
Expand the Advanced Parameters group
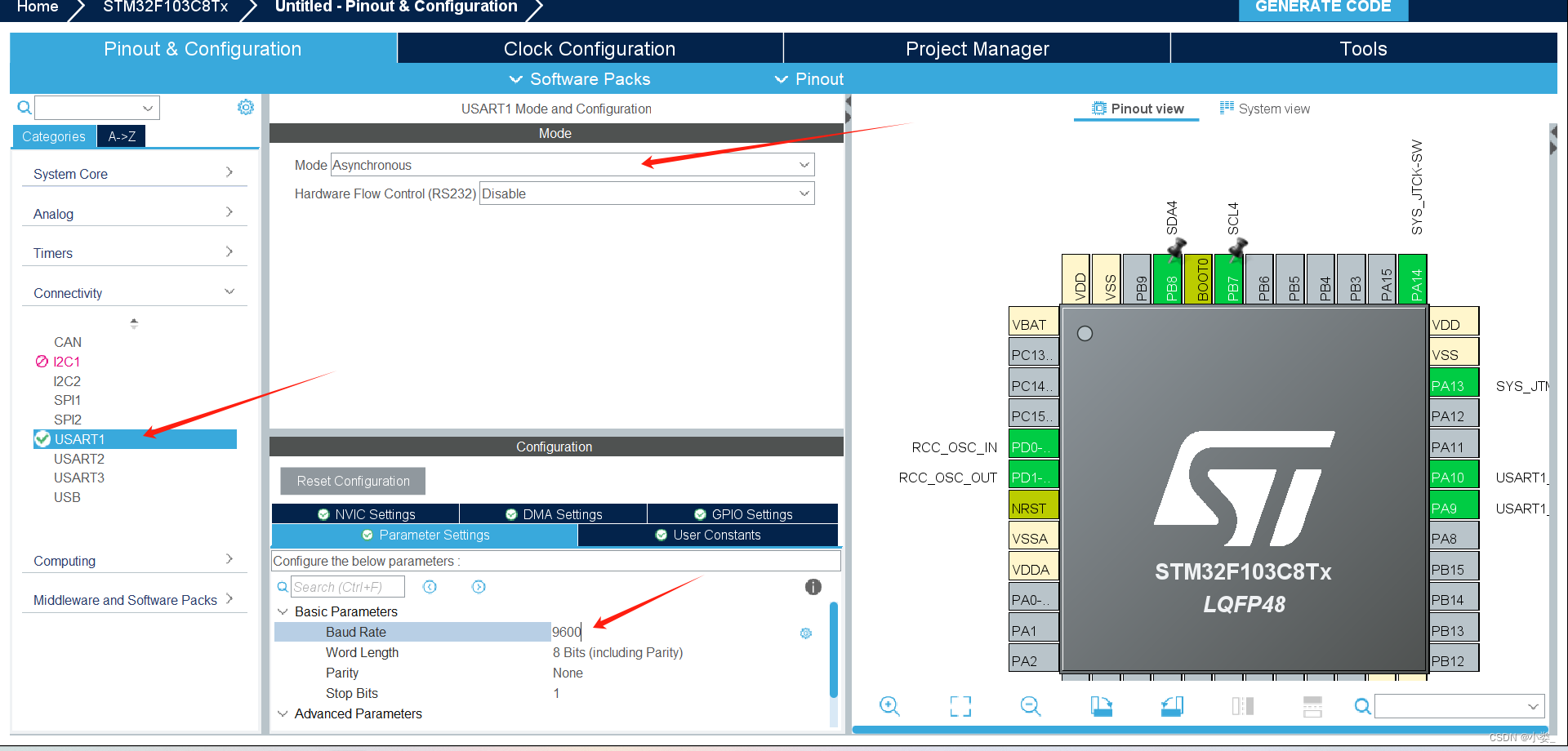[x=283, y=713]
